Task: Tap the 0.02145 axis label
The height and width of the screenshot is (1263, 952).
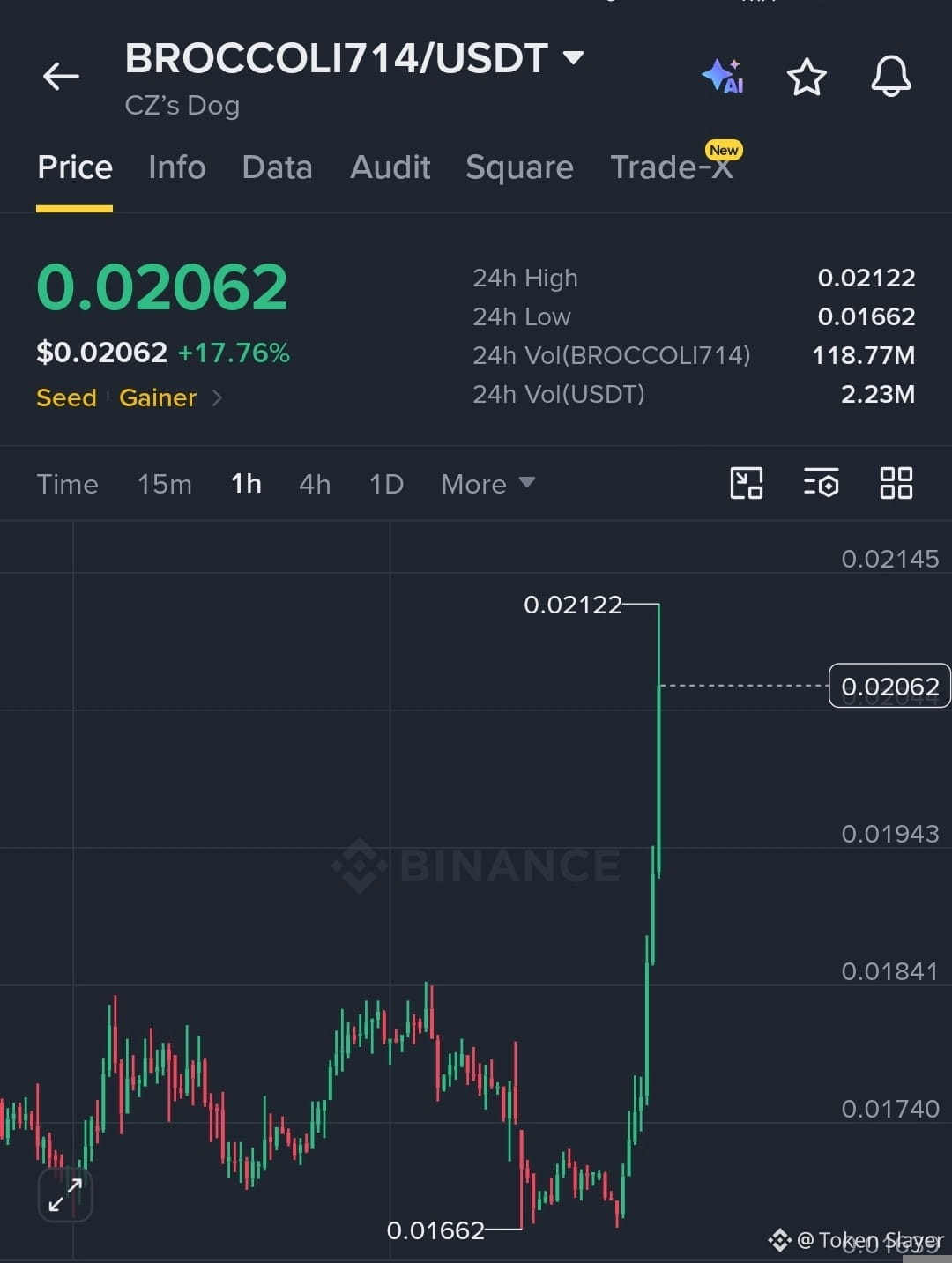Action: (890, 559)
